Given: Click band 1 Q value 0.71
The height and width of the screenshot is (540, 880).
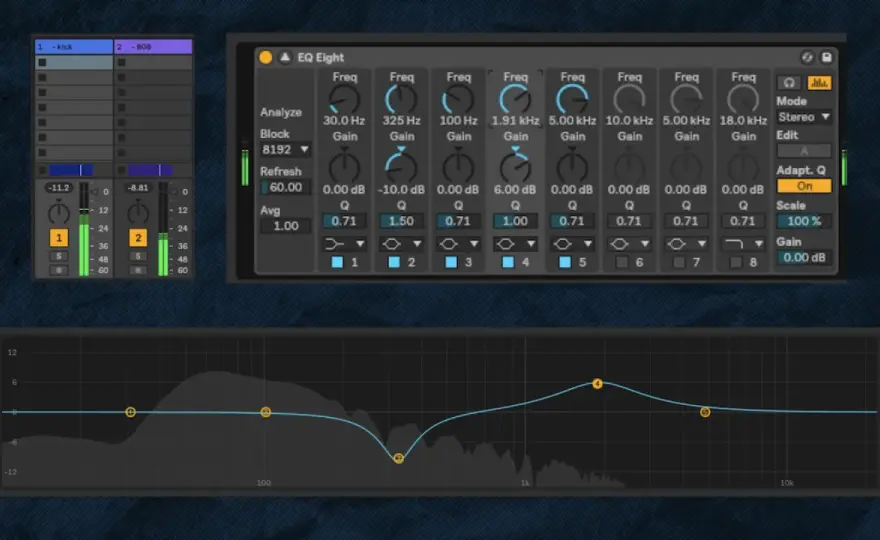Looking at the screenshot, I should (x=344, y=221).
